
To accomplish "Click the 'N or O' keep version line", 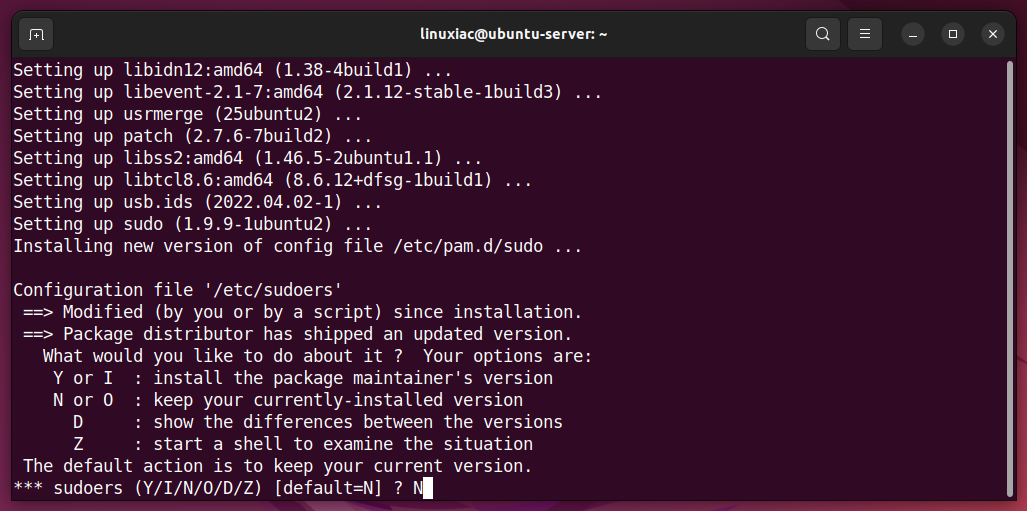I will coord(288,400).
